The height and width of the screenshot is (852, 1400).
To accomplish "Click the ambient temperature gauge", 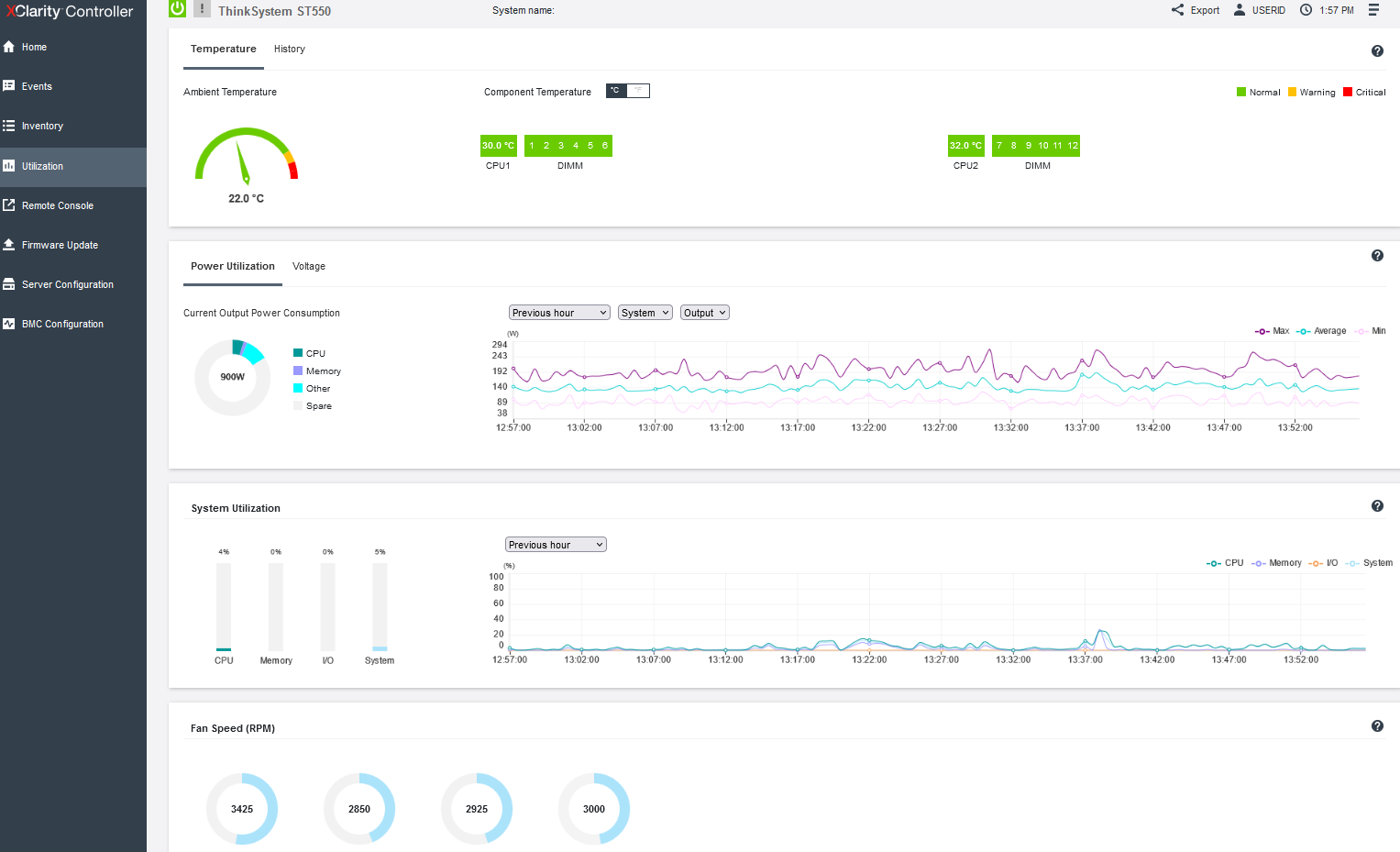I will (247, 155).
